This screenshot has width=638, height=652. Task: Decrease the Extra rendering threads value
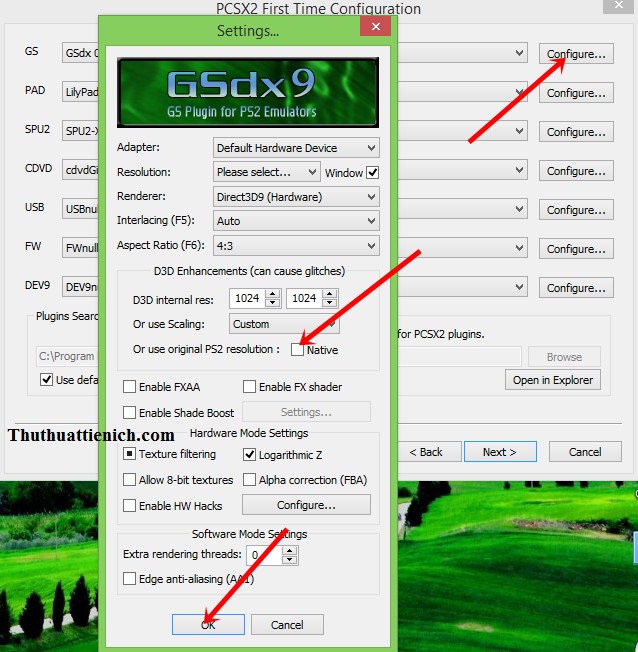[x=289, y=560]
